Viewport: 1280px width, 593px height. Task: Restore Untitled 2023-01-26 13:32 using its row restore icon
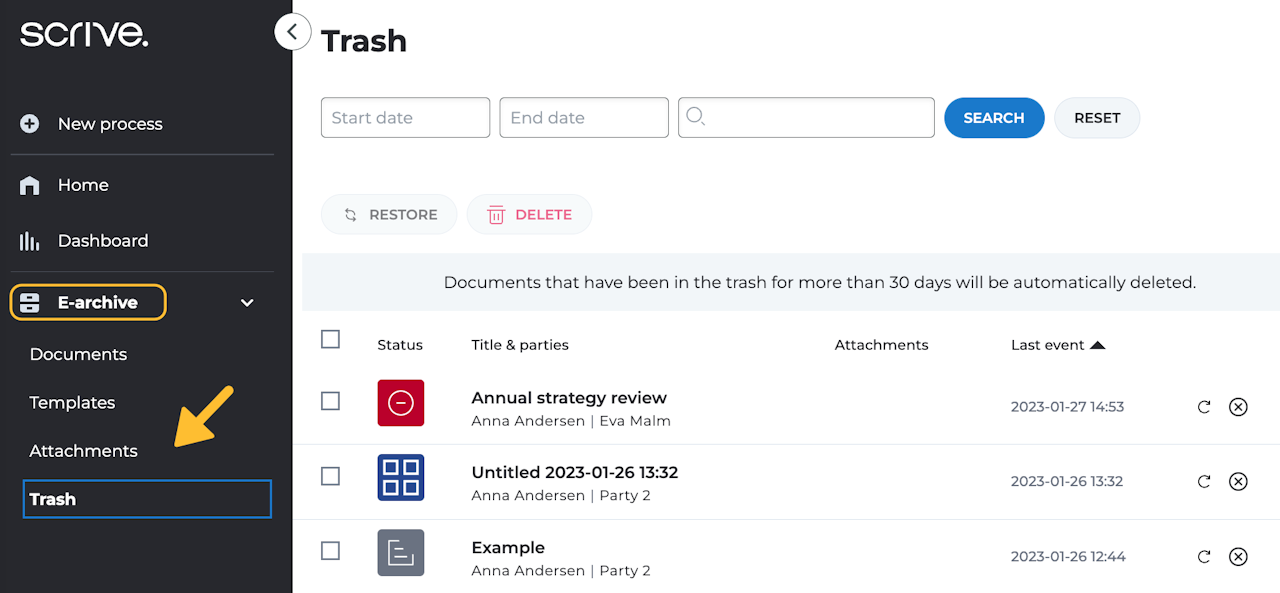click(x=1204, y=482)
